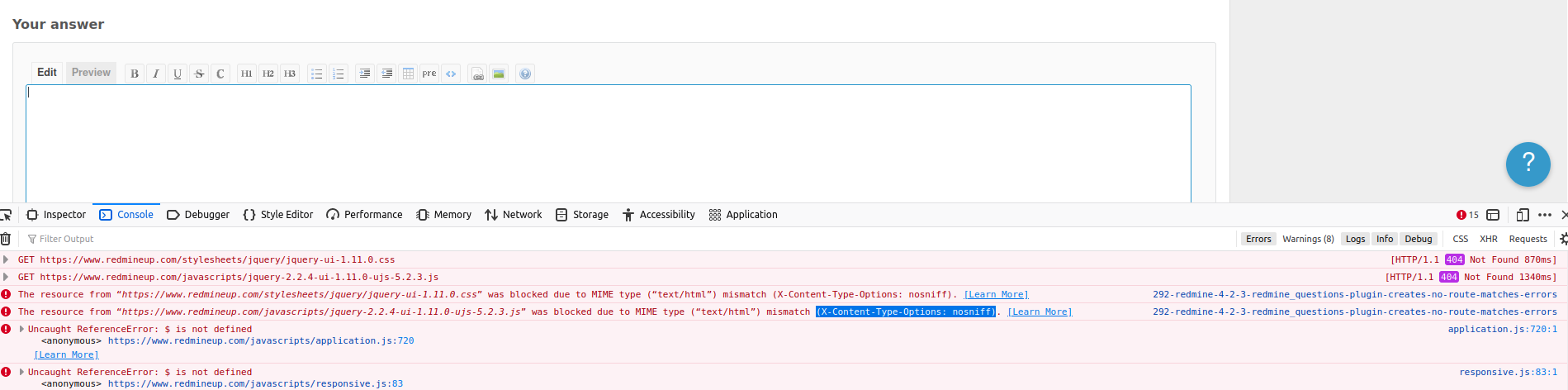This screenshot has height=390, width=1568.
Task: Insert an image with the picture icon
Action: click(x=499, y=74)
